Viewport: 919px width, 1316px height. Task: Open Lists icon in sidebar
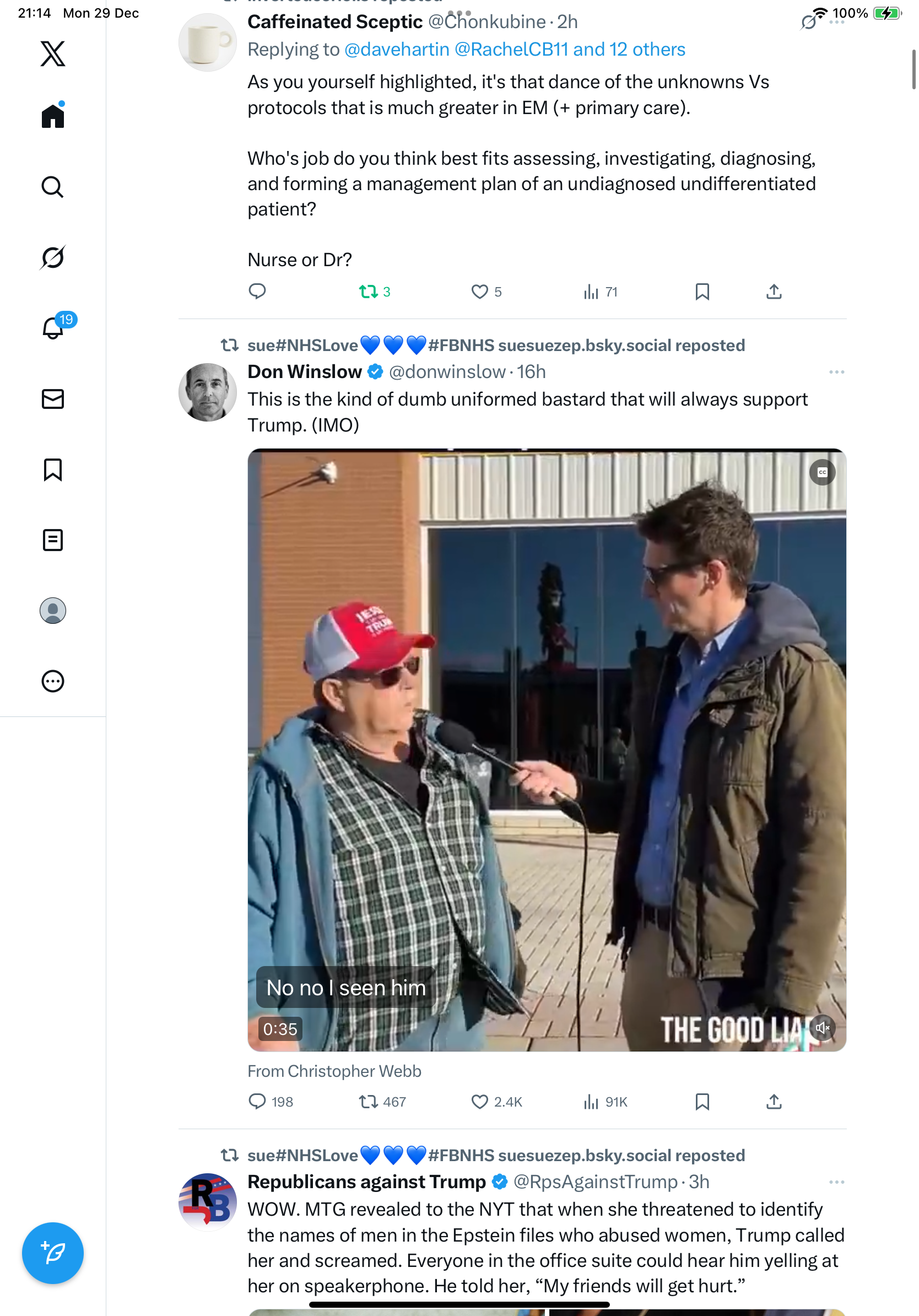point(53,540)
